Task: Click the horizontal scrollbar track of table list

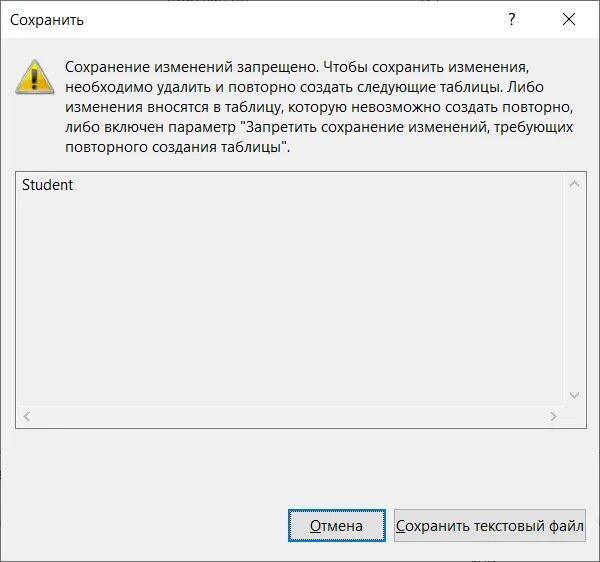Action: (x=290, y=416)
